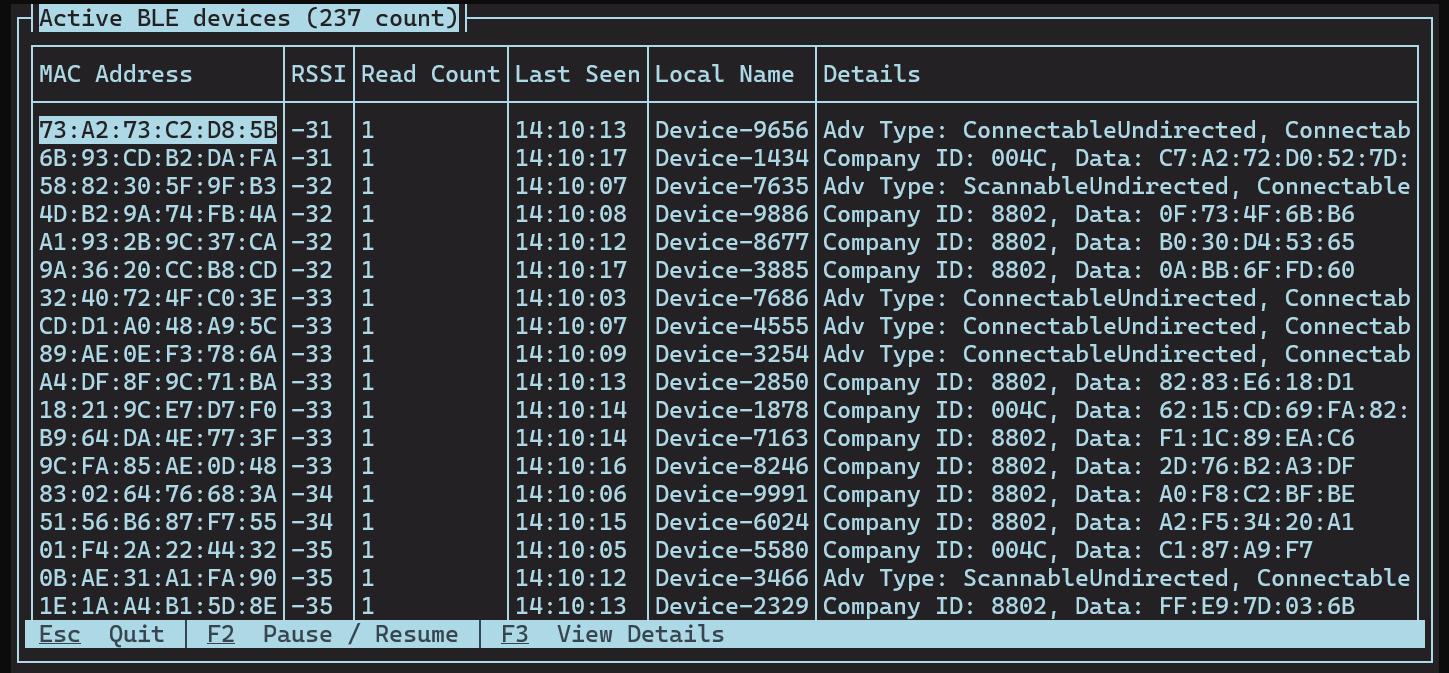Select device 01:F4:2A:22:44:32

[x=158, y=550]
